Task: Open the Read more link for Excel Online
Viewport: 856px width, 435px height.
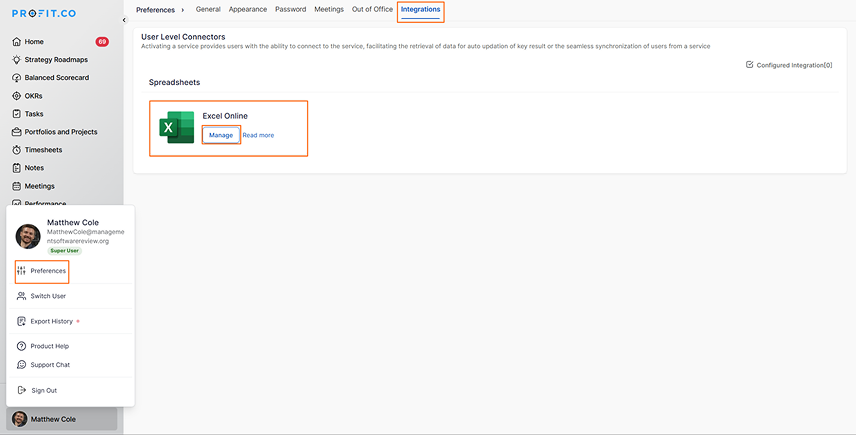Action: click(258, 135)
